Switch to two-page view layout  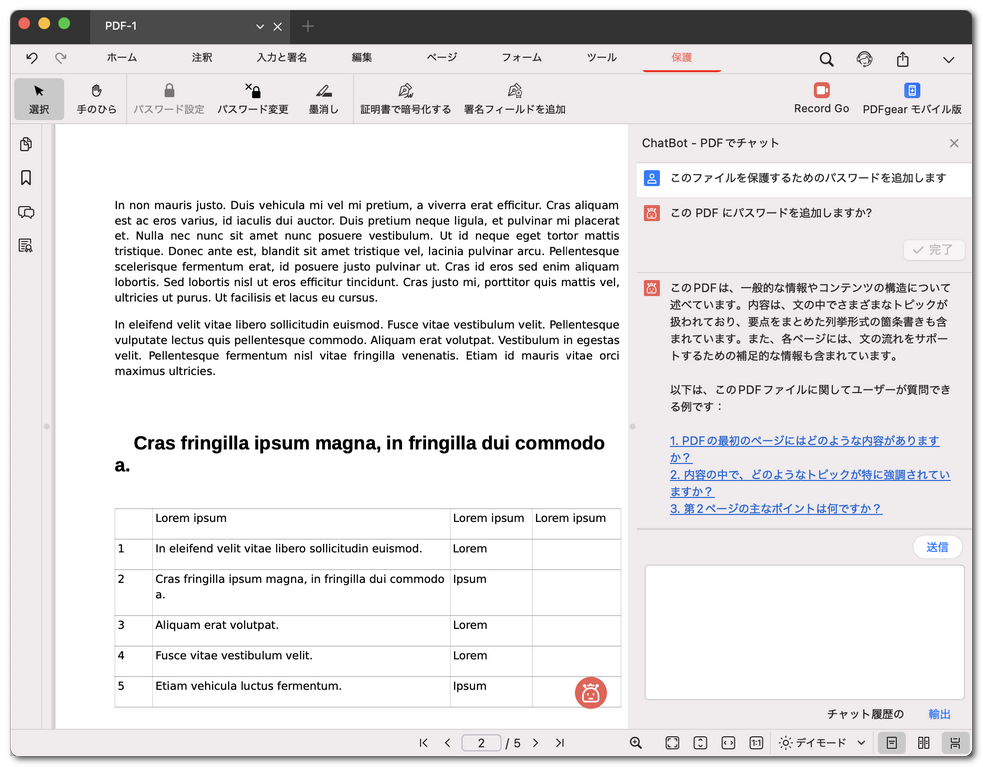[x=921, y=743]
